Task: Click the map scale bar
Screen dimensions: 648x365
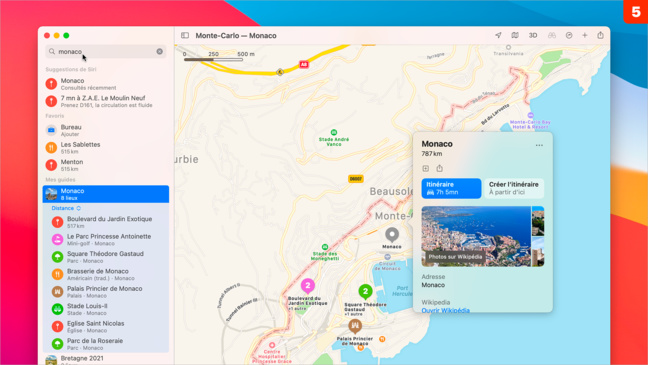Action: (213, 60)
